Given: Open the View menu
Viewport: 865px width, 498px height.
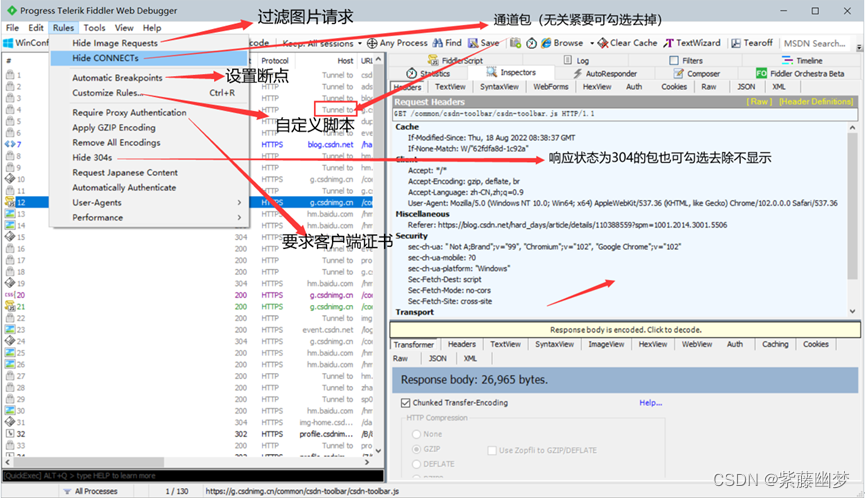Looking at the screenshot, I should pyautogui.click(x=124, y=28).
